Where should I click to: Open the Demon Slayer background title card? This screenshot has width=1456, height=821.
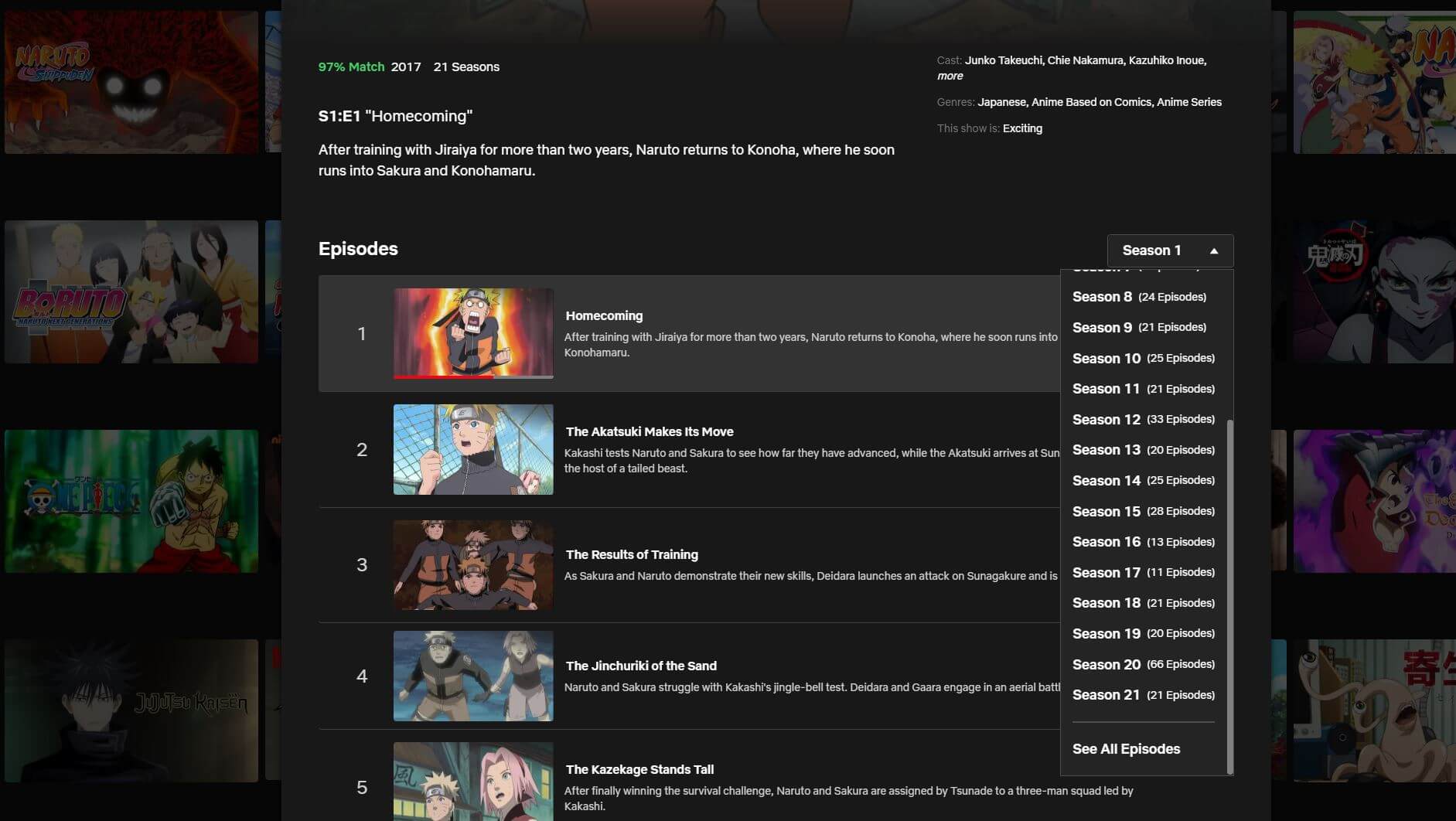tap(1374, 291)
